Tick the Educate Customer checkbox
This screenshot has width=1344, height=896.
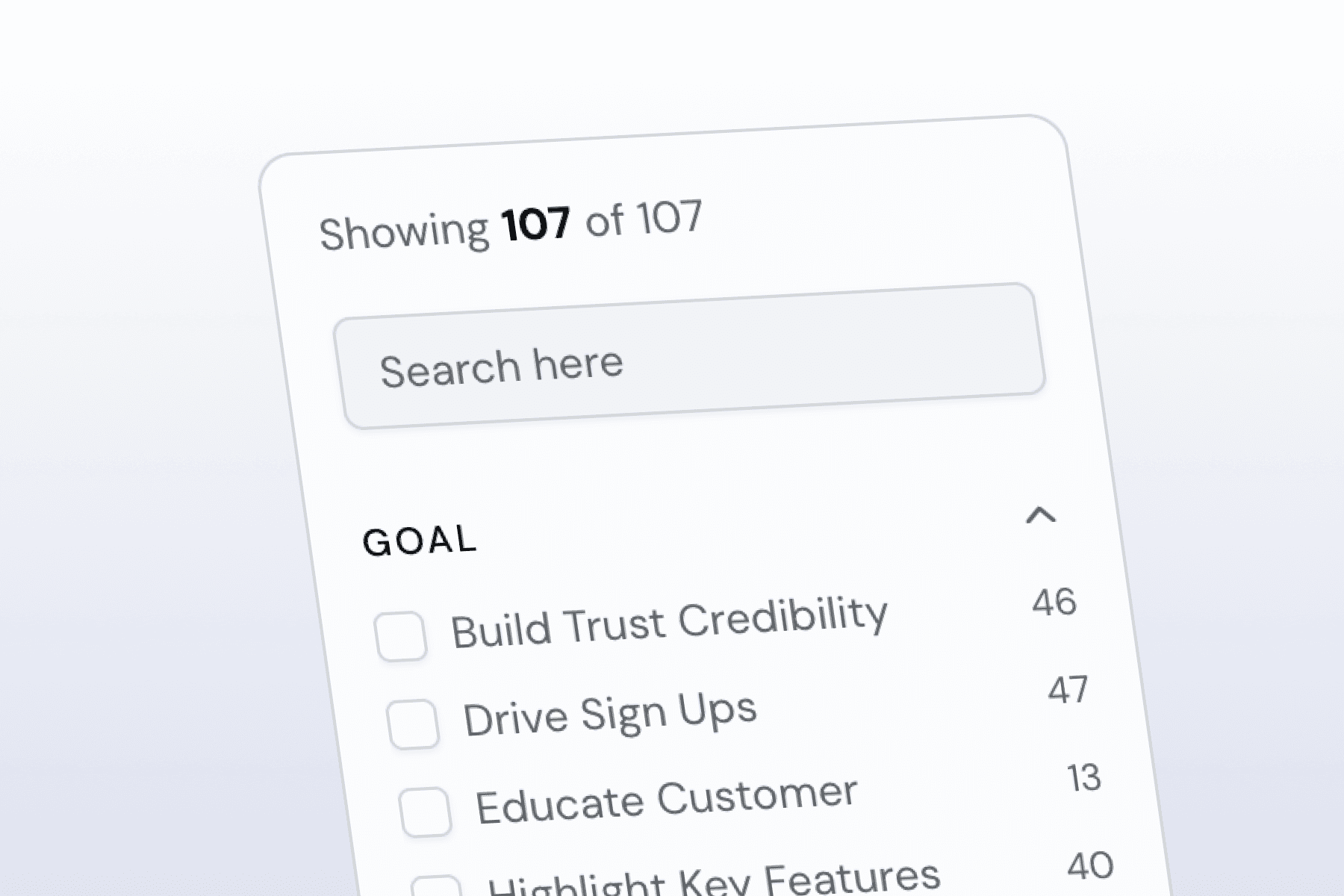click(425, 812)
